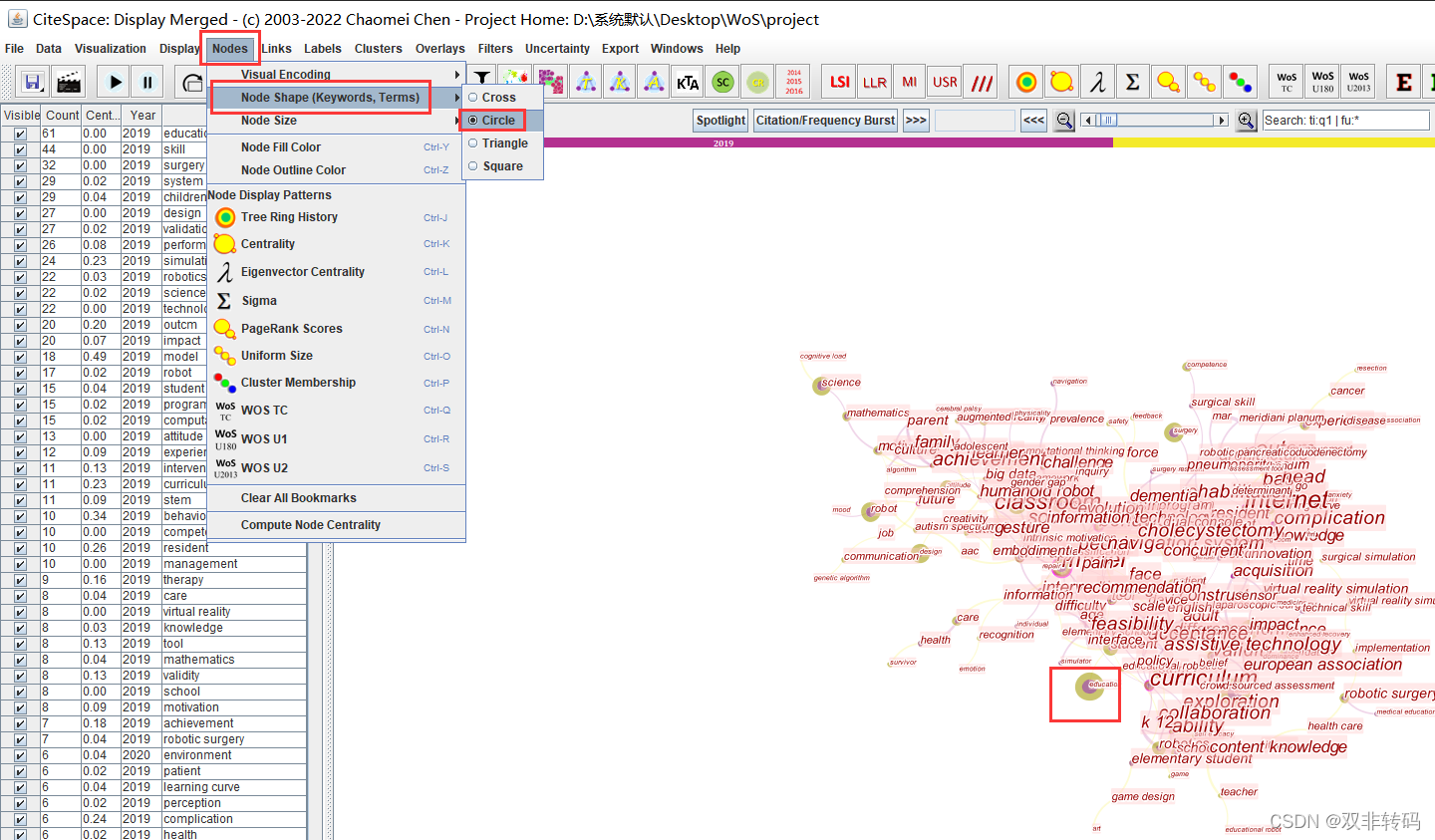Open the Export menu
This screenshot has height=840, width=1435.
coord(620,49)
